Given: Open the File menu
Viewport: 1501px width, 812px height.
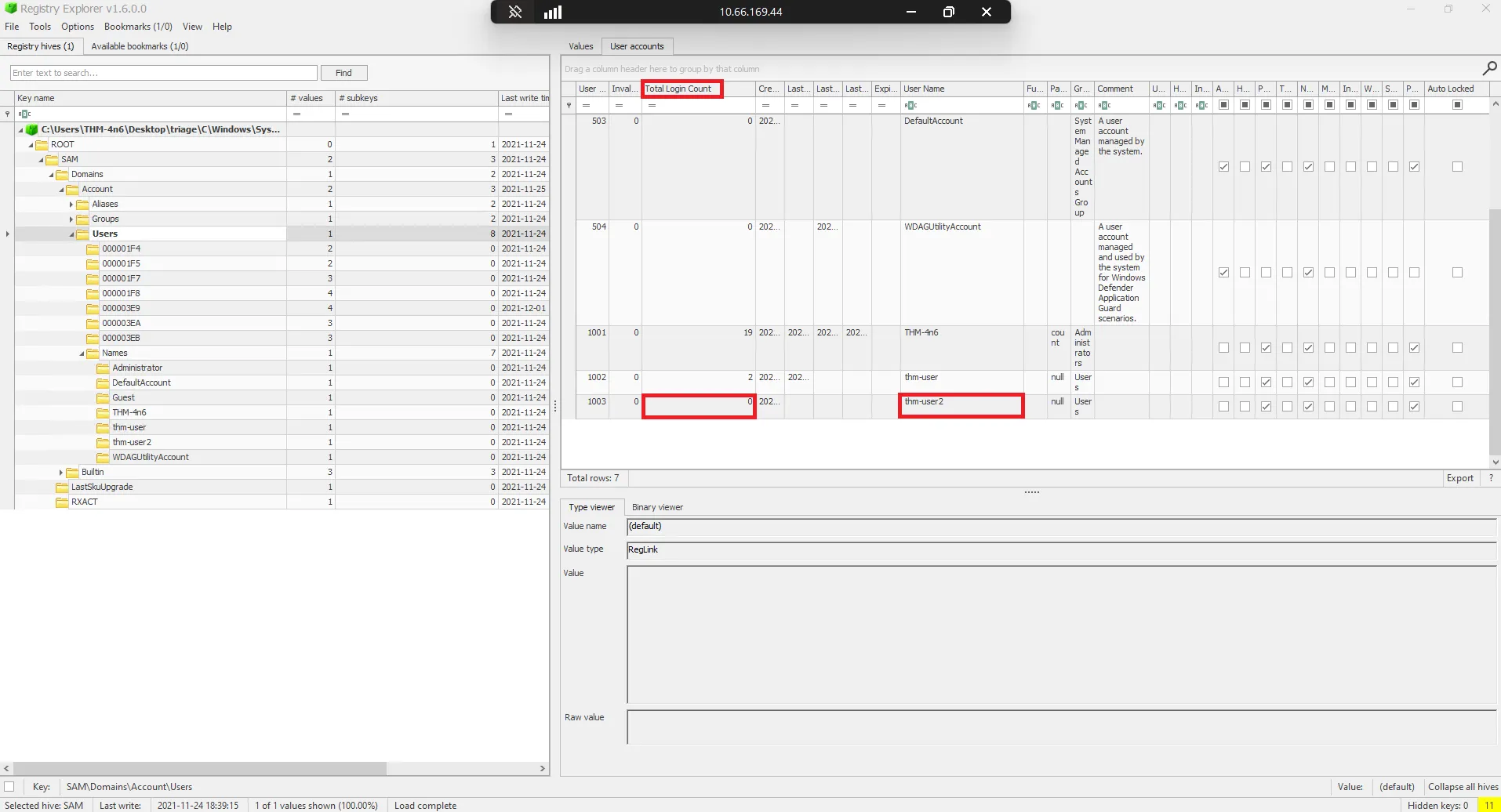Looking at the screenshot, I should tap(12, 27).
